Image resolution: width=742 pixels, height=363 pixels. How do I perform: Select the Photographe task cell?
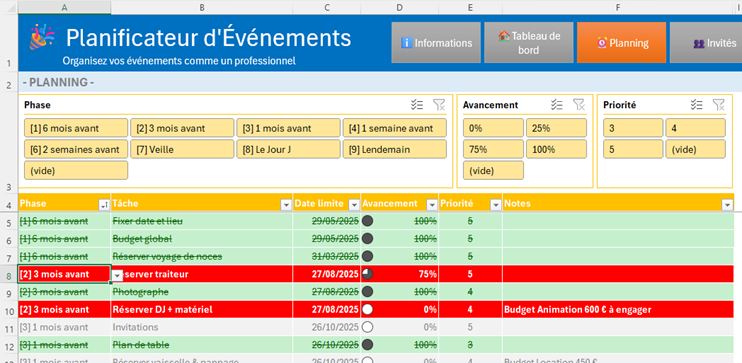click(202, 292)
